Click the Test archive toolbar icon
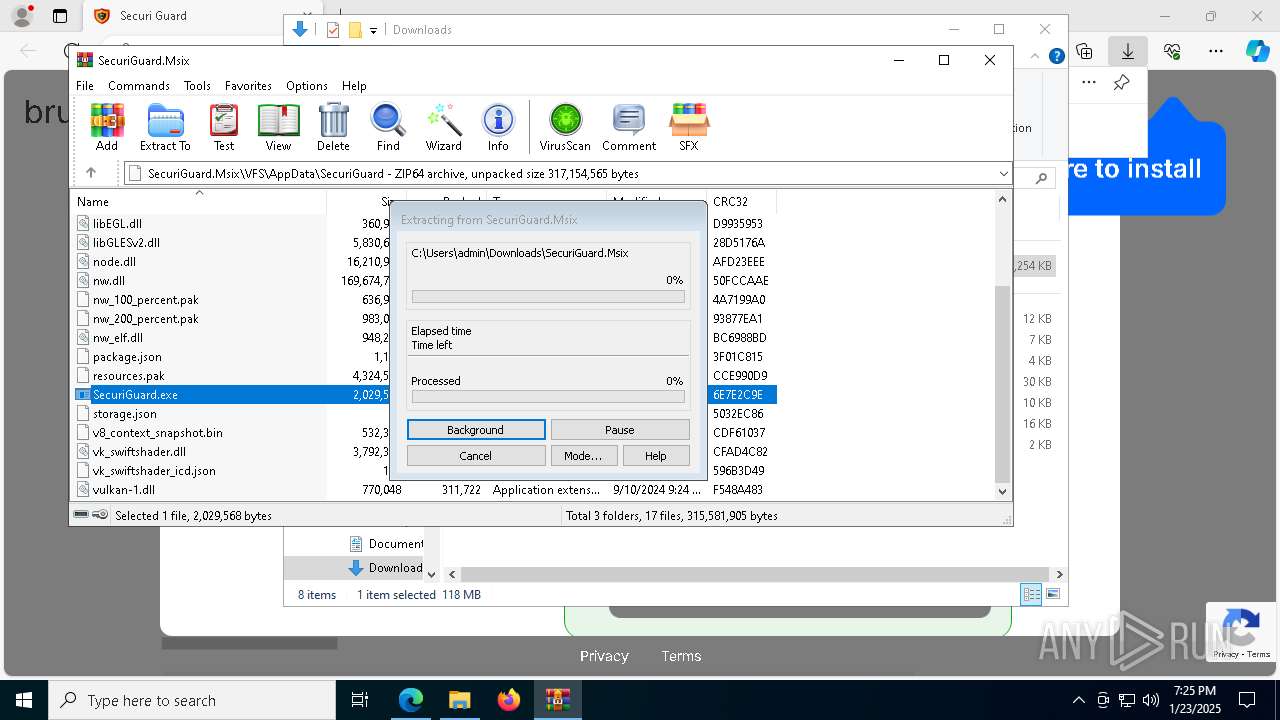 click(x=224, y=127)
